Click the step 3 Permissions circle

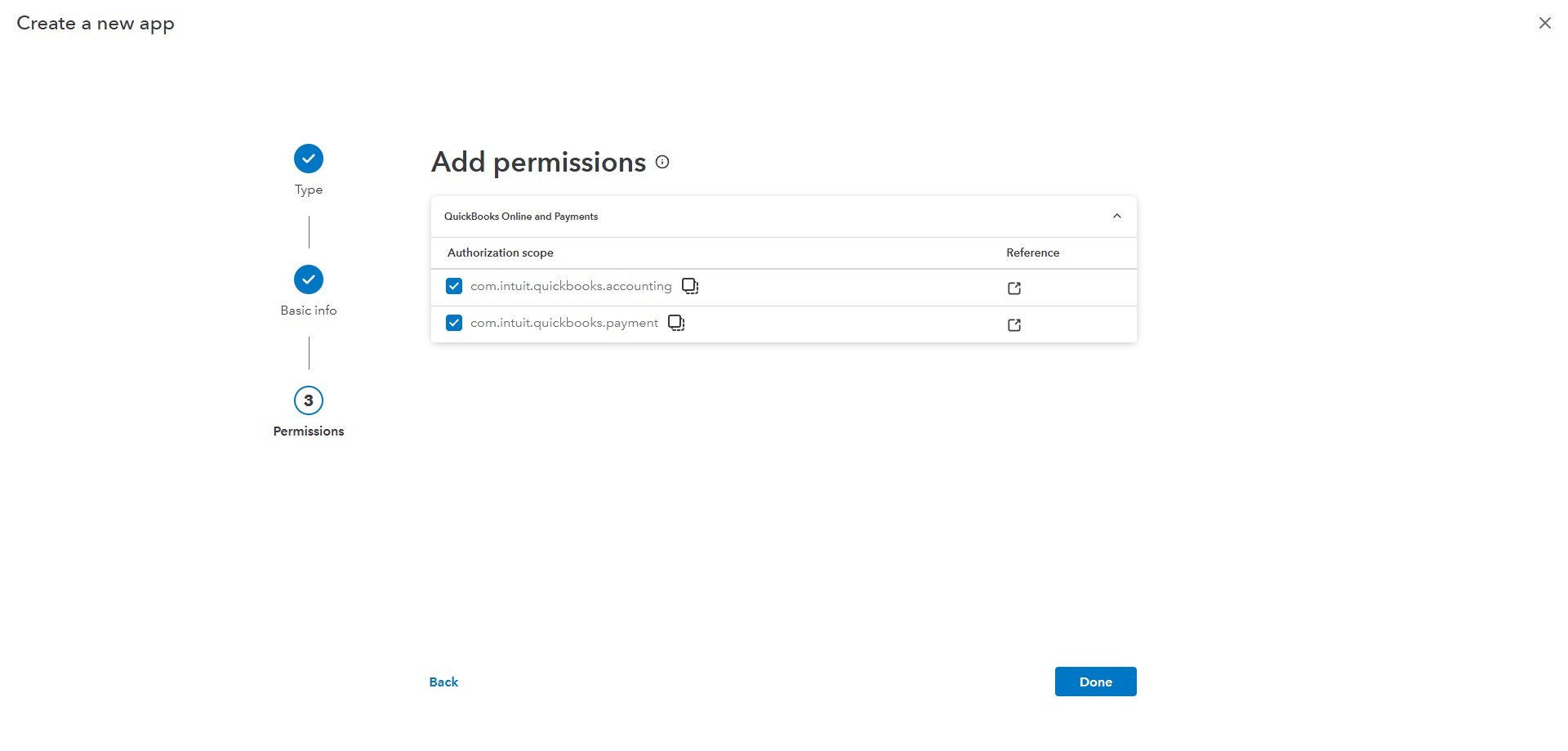309,400
